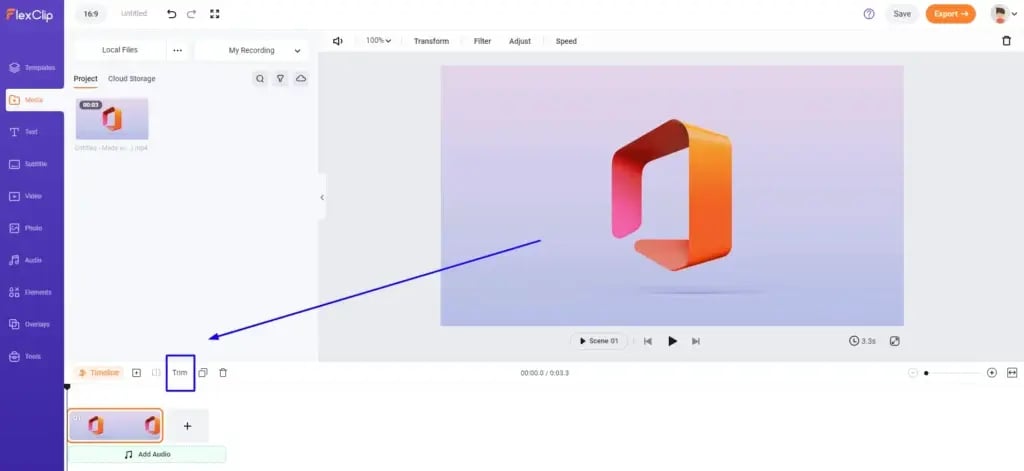Click the duplicate scene icon

[203, 373]
